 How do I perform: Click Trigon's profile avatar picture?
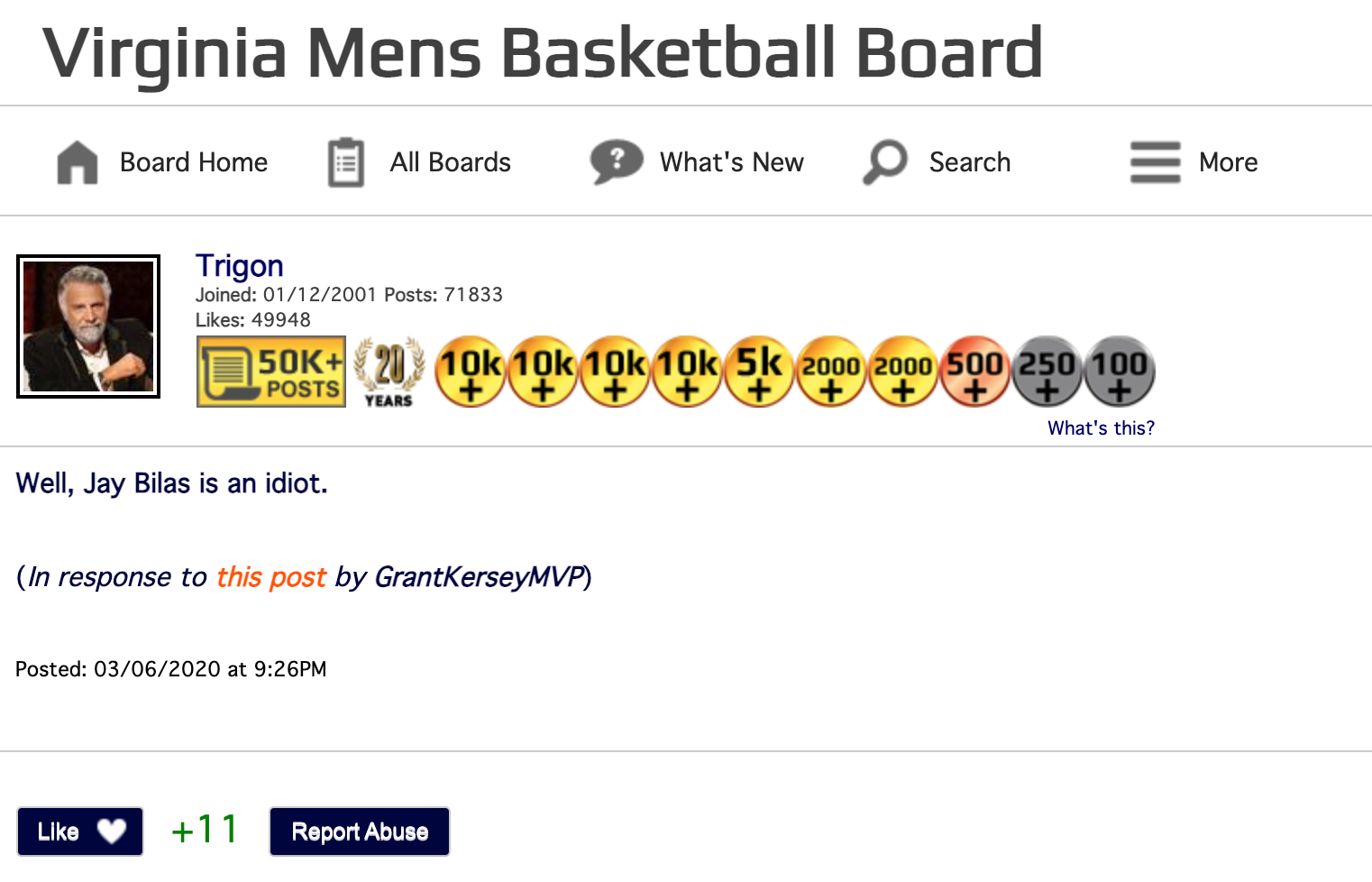(88, 326)
